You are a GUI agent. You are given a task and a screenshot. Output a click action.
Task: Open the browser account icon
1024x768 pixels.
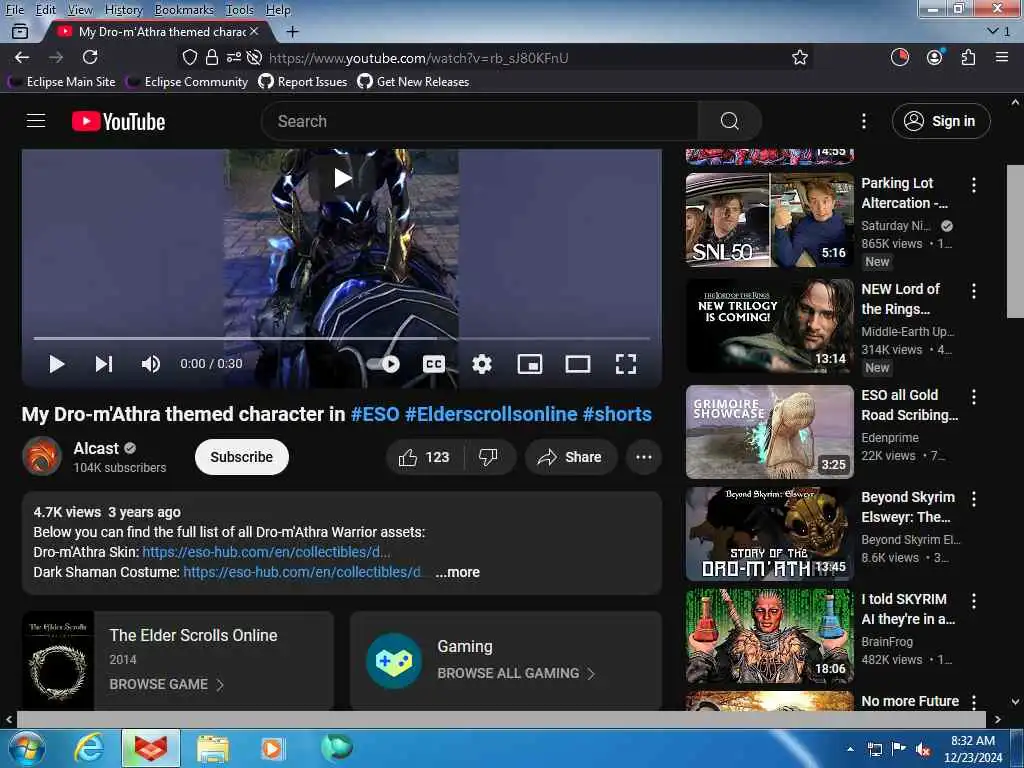pos(935,57)
